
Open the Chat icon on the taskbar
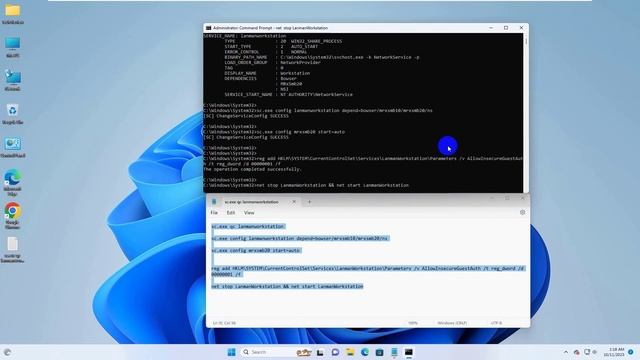click(335, 352)
